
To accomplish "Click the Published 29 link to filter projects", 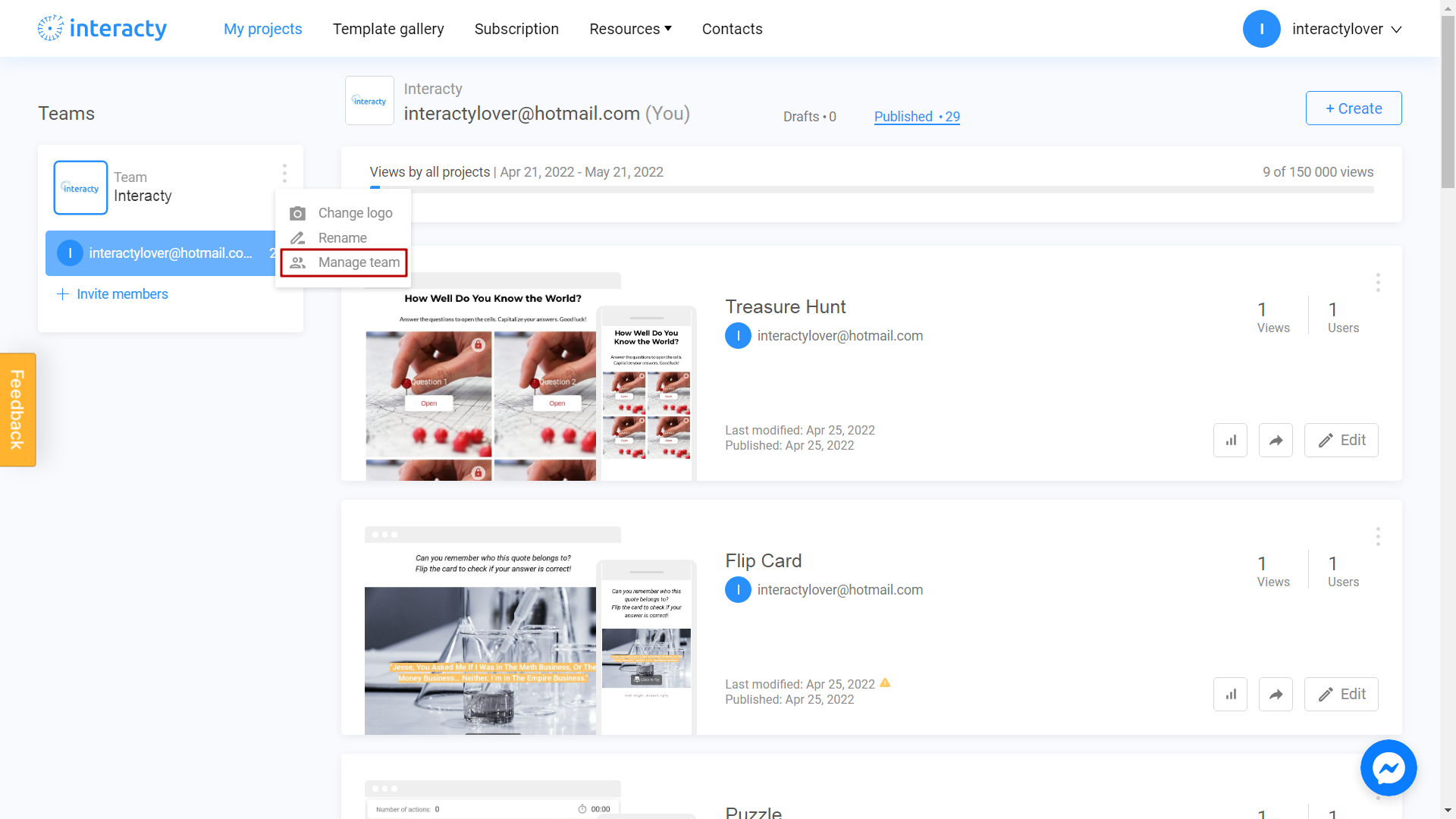I will click(x=917, y=116).
